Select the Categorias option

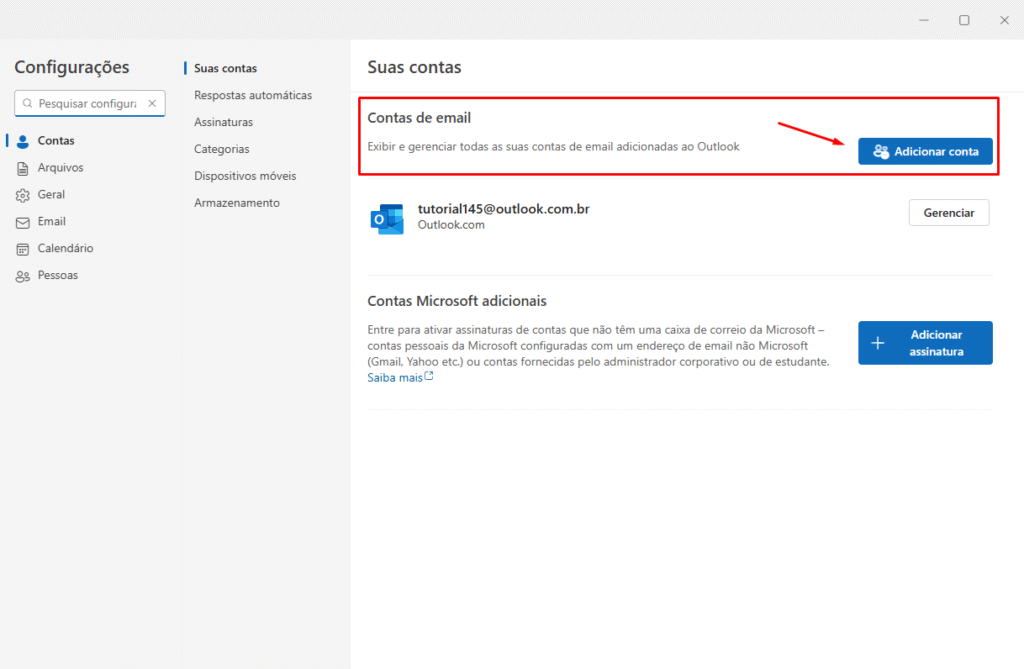coord(222,149)
